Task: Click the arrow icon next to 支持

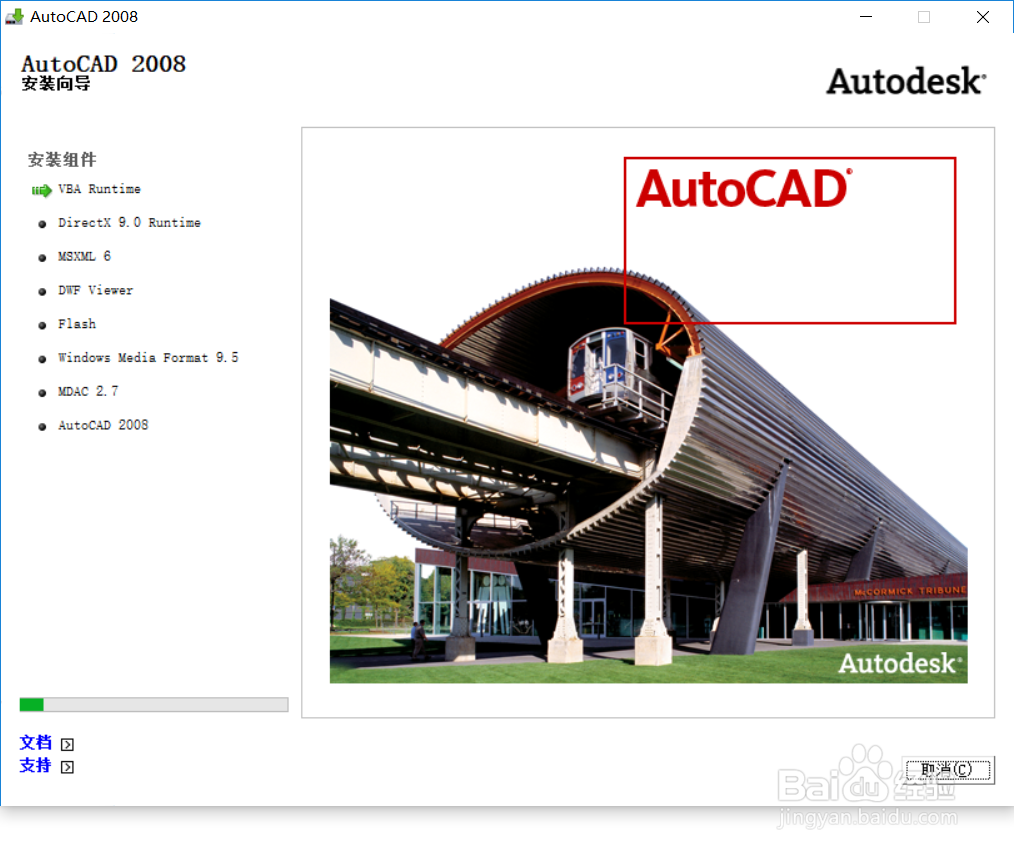Action: 67,767
